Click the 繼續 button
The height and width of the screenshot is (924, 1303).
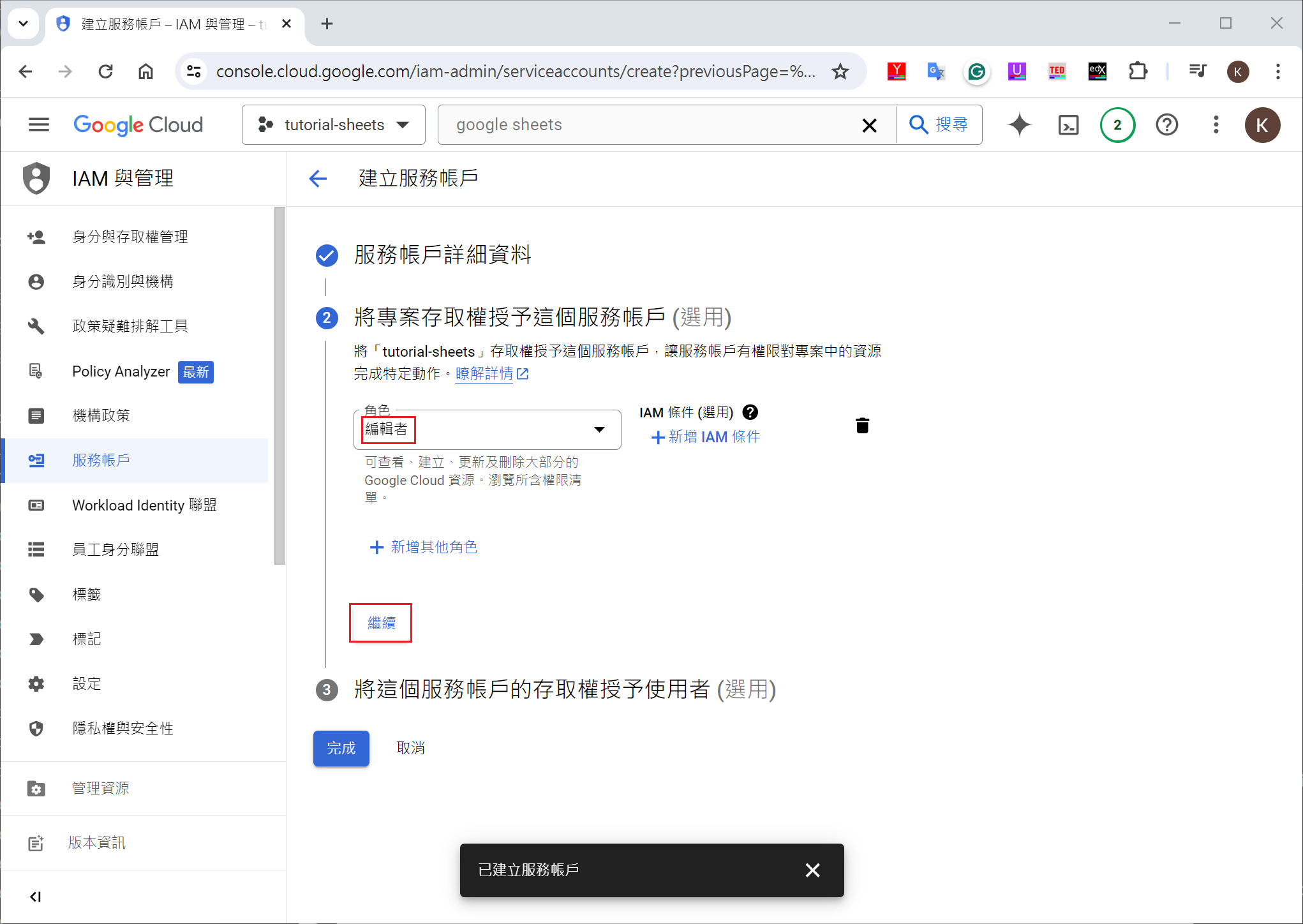pos(381,623)
